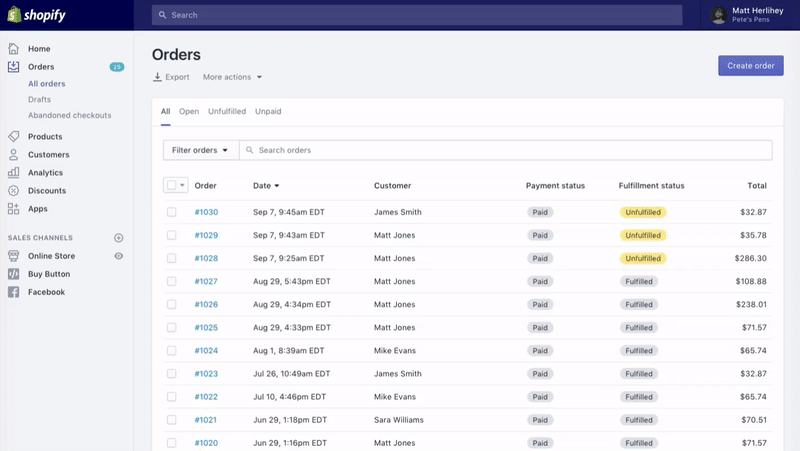This screenshot has width=800, height=451.
Task: Open the Facebook sales channel
Action: click(46, 292)
